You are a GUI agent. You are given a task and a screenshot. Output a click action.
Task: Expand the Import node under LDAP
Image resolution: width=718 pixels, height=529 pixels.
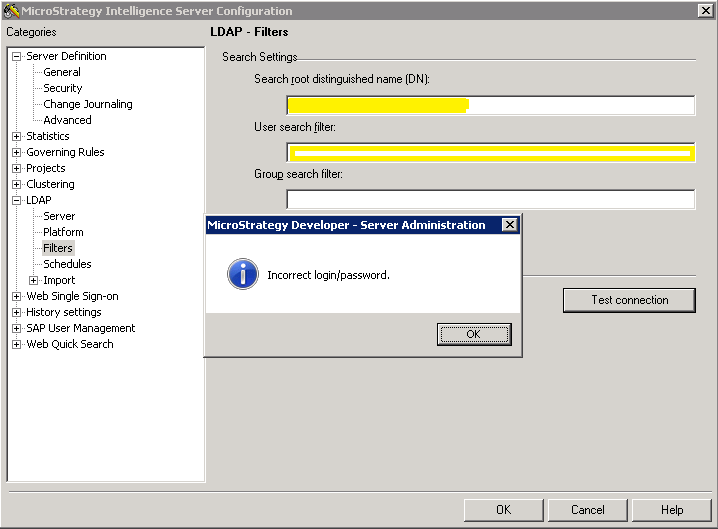[x=34, y=281]
